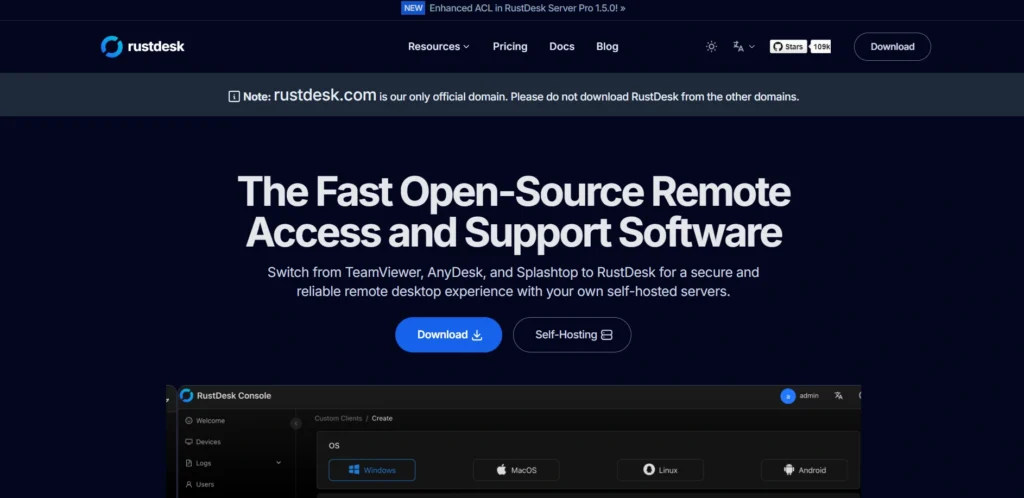
Task: Collapse the console sidebar with arrow
Action: click(296, 424)
